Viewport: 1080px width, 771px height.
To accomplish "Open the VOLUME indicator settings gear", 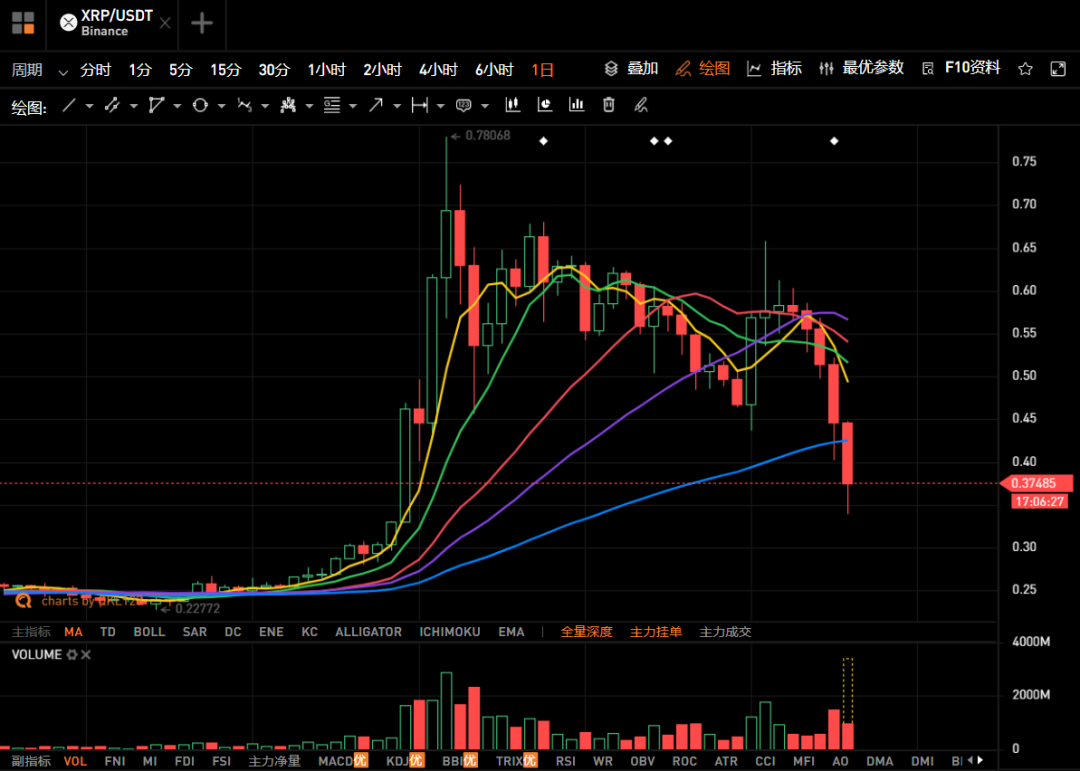I will click(x=71, y=655).
